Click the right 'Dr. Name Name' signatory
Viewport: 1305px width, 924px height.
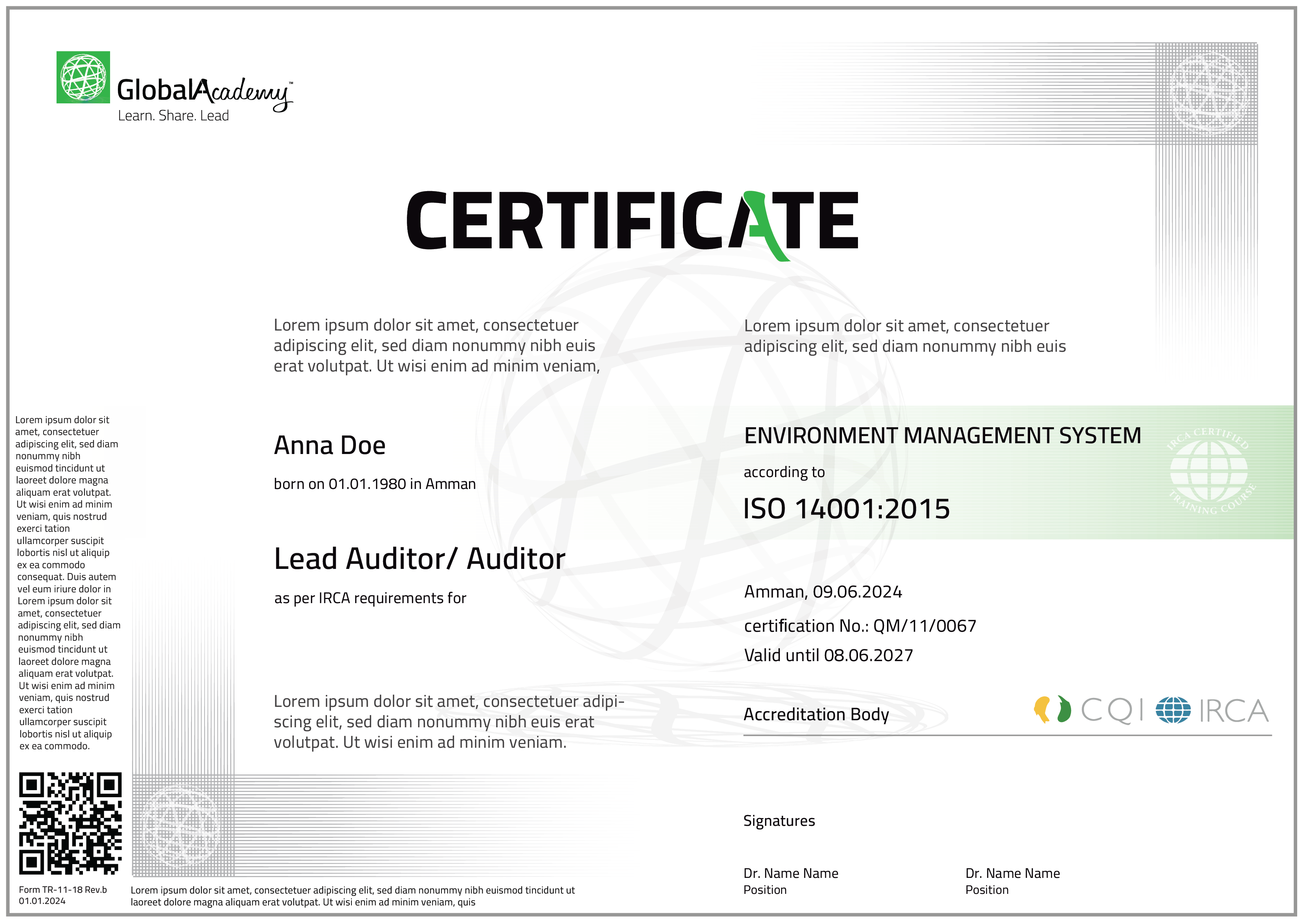click(x=1012, y=873)
